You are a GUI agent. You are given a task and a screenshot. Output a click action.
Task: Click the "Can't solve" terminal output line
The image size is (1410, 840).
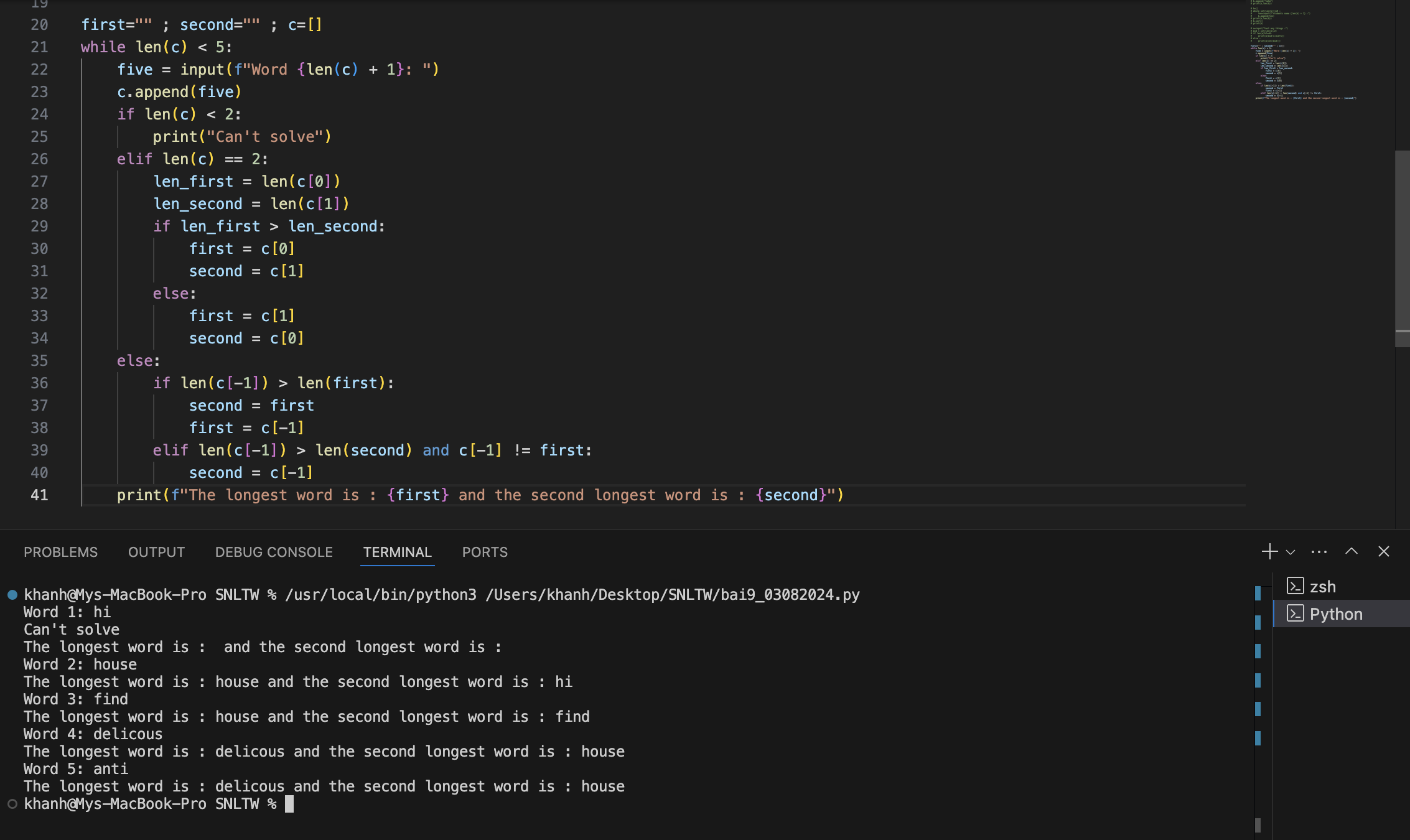72,629
